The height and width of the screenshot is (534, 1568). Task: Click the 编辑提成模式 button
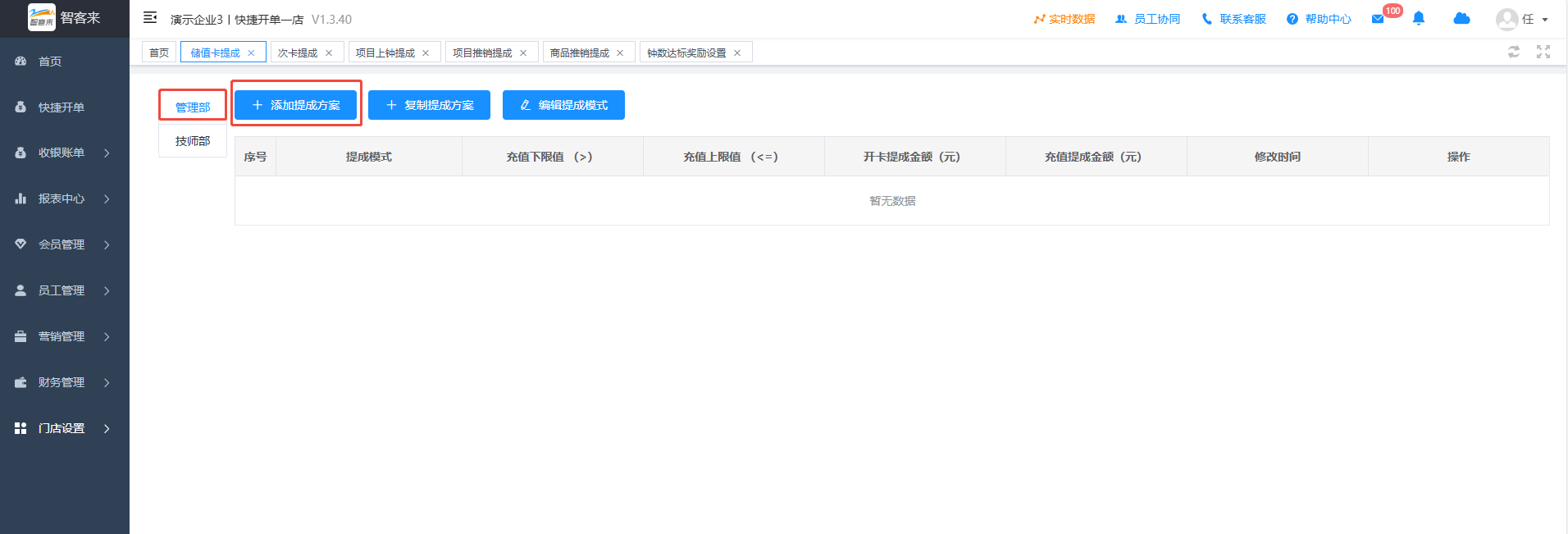tap(563, 105)
